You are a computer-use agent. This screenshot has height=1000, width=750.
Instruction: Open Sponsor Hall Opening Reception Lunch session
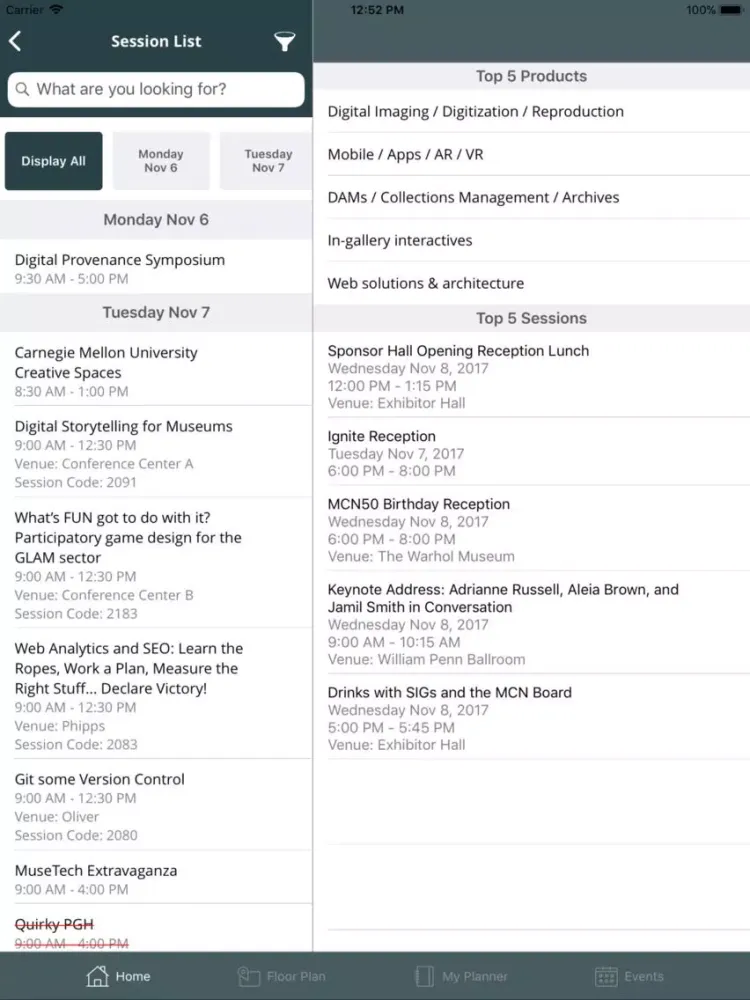[x=532, y=375]
